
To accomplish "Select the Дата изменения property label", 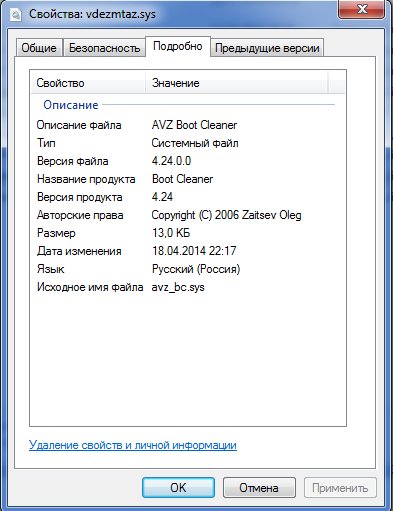I will point(79,251).
